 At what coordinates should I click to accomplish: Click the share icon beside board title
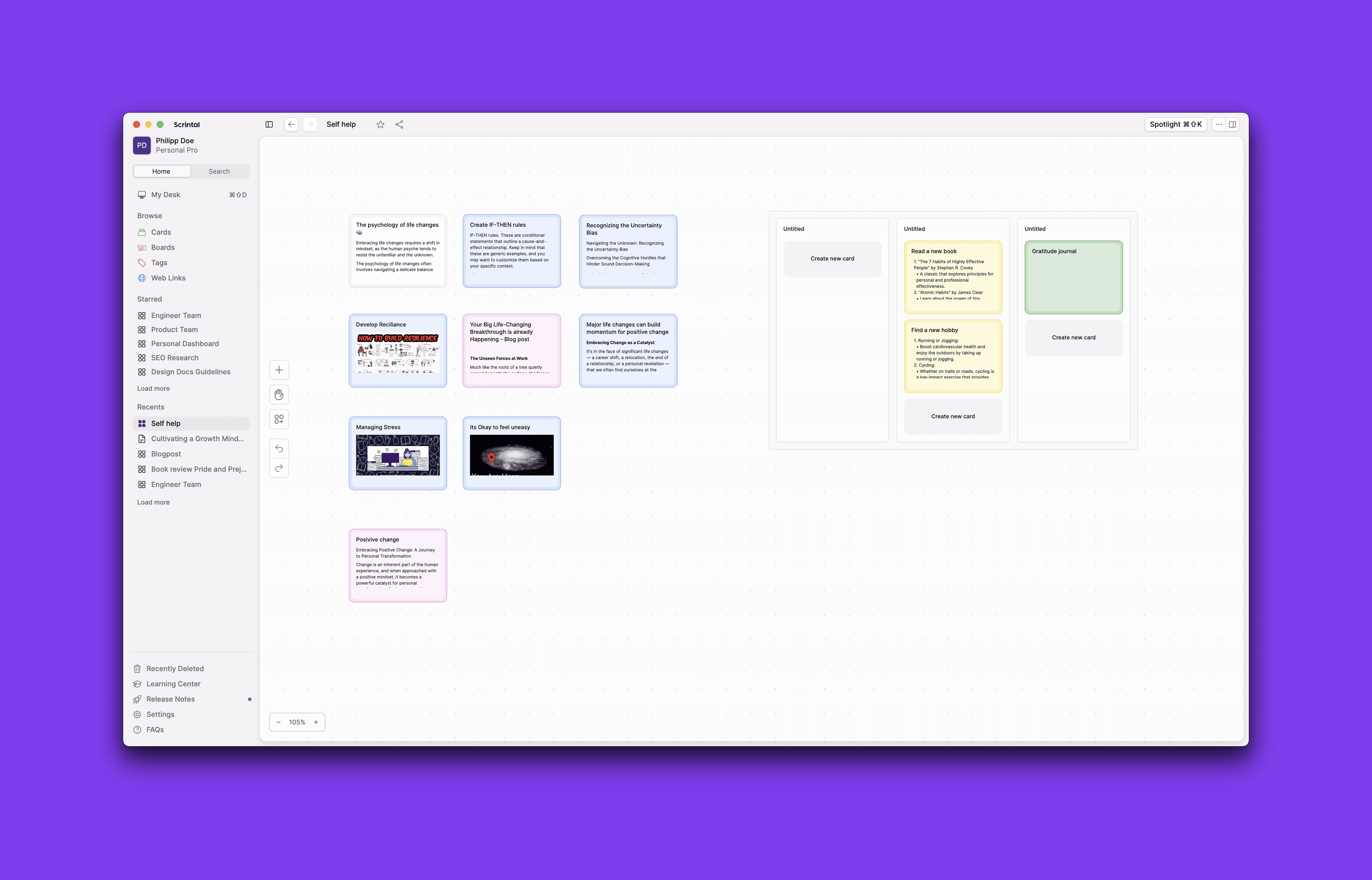pyautogui.click(x=399, y=125)
